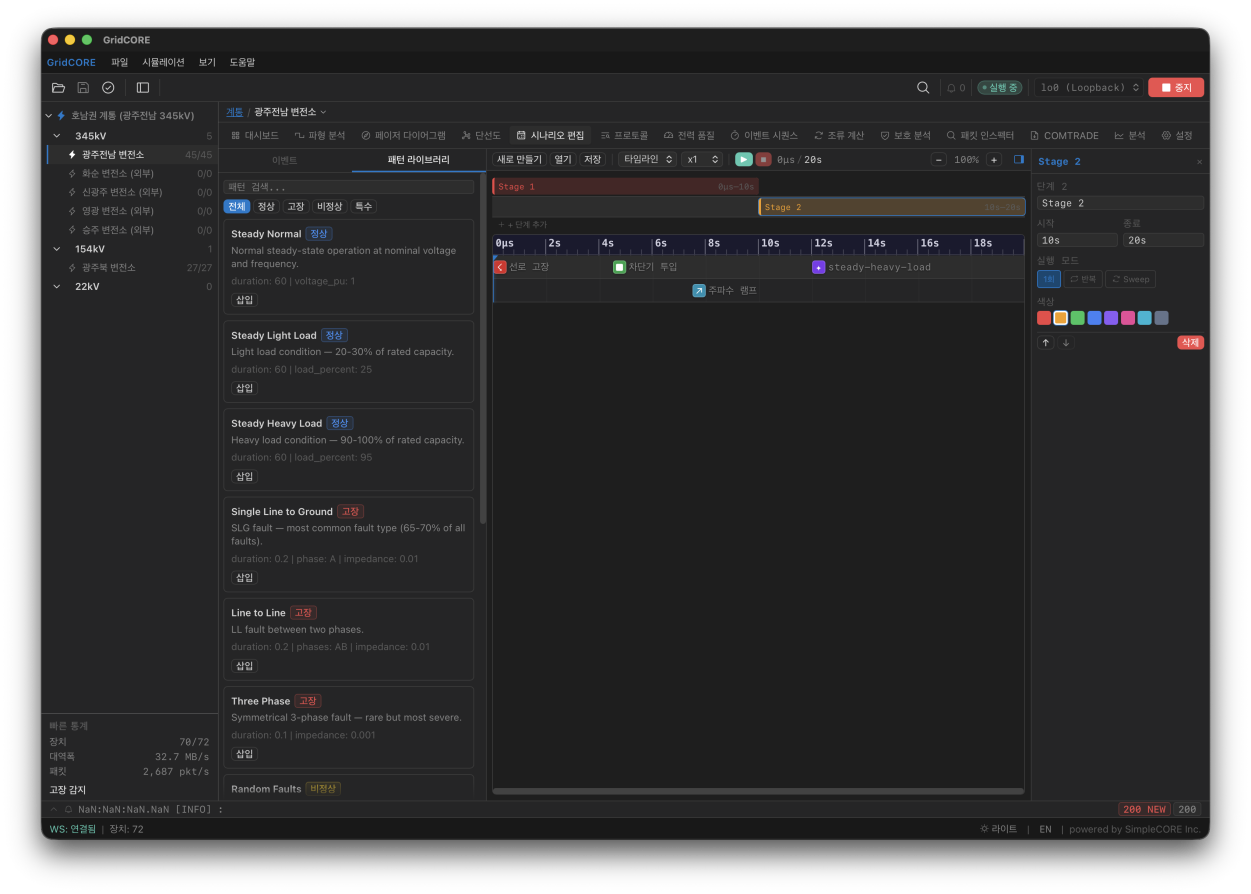
Task: Open the lo0 (Loopback) interface dropdown
Action: [1089, 88]
